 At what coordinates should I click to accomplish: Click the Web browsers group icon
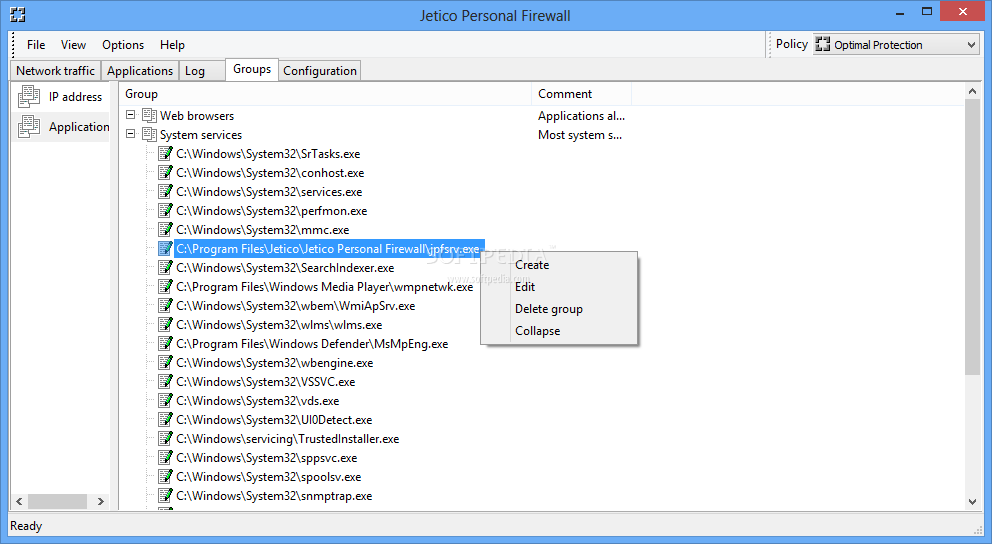(149, 115)
